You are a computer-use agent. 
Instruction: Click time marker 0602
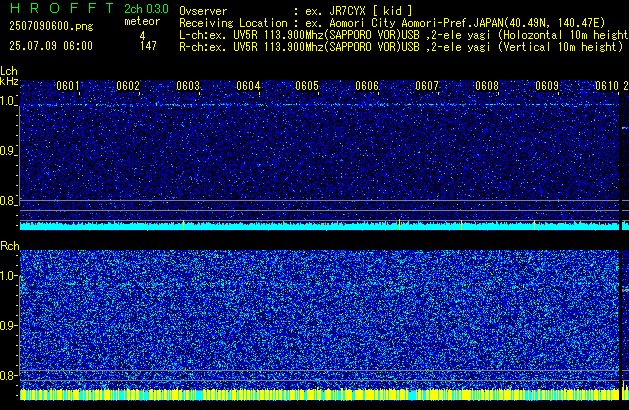click(128, 86)
